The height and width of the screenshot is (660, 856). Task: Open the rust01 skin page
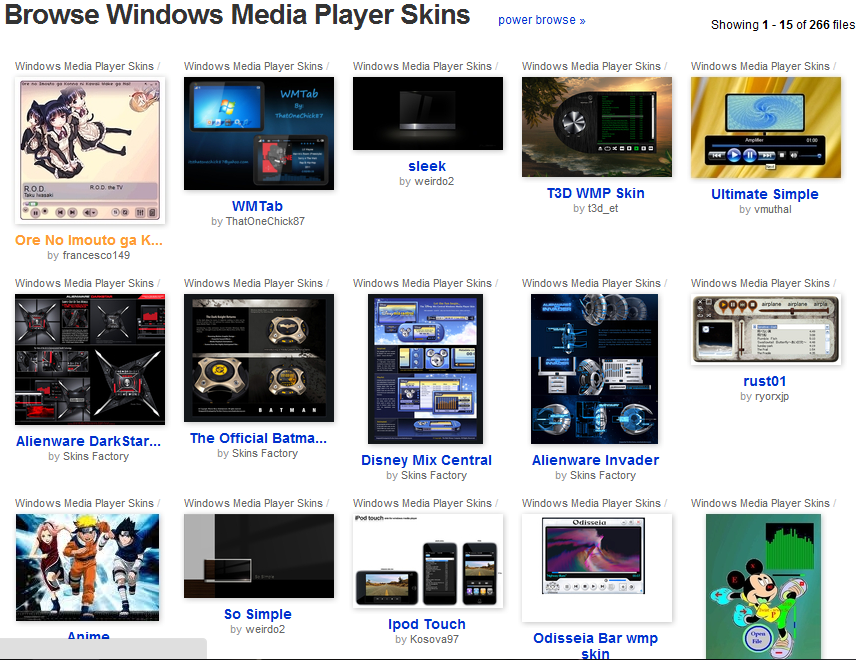pyautogui.click(x=764, y=381)
